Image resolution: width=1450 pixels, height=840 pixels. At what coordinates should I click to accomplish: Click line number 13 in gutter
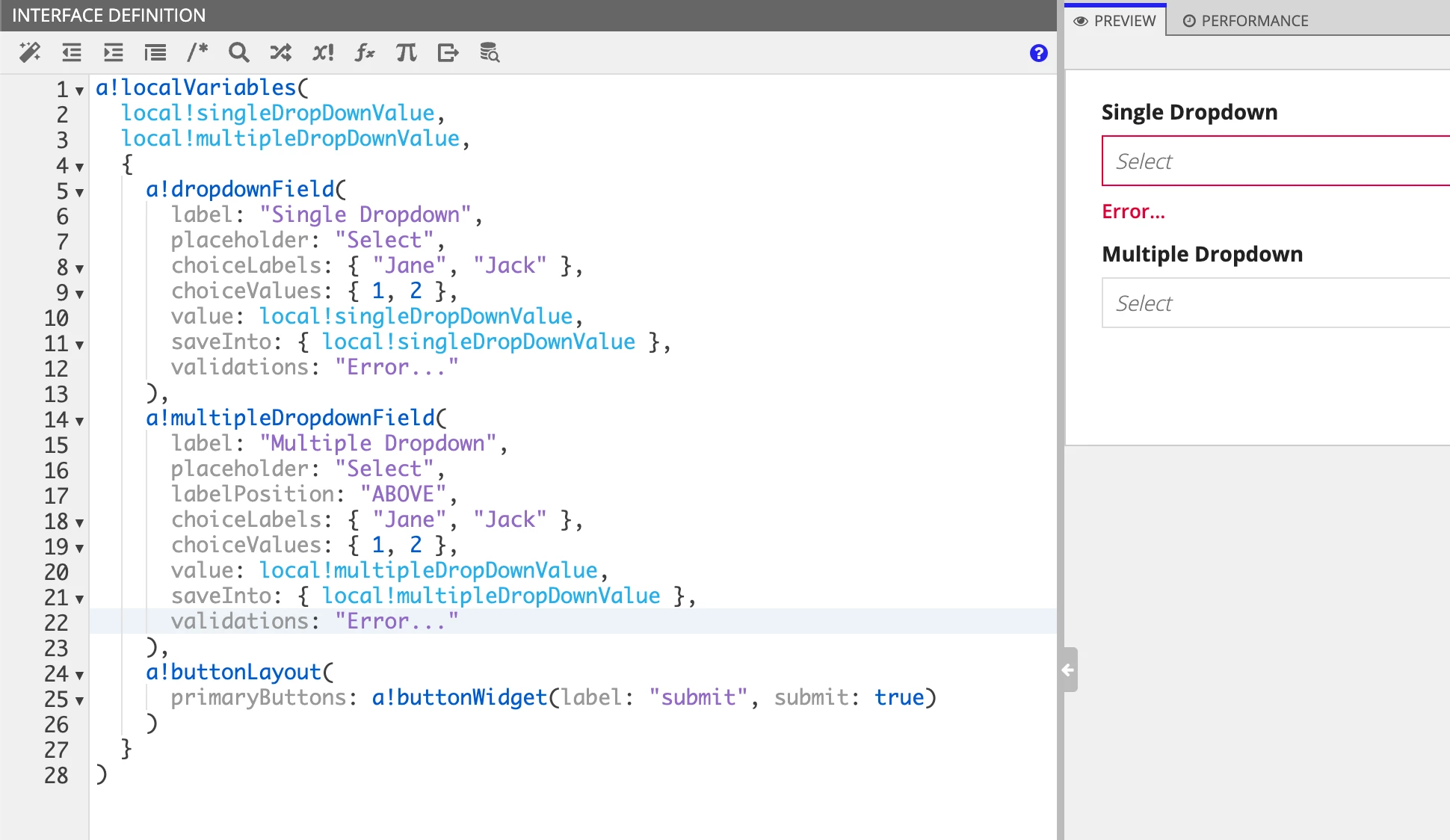pos(56,395)
